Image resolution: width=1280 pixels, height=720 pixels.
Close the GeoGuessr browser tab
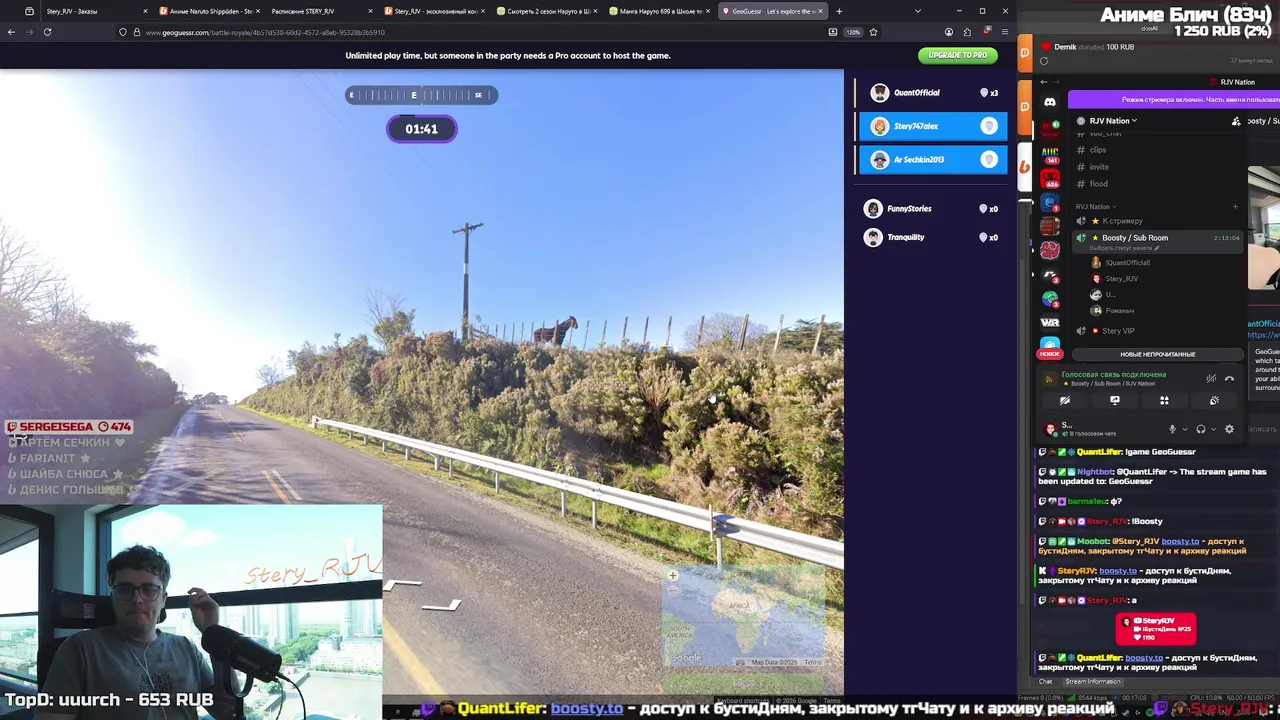coord(822,11)
